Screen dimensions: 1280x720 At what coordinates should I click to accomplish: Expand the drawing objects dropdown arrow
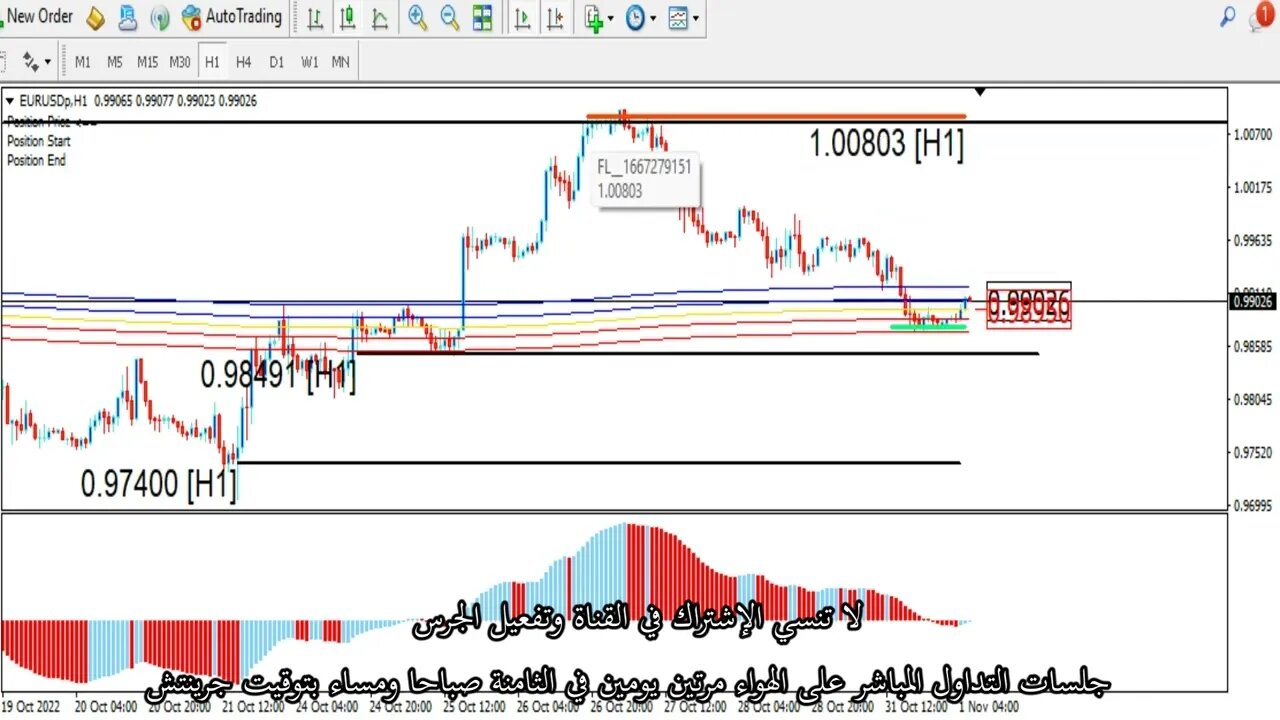coord(47,62)
